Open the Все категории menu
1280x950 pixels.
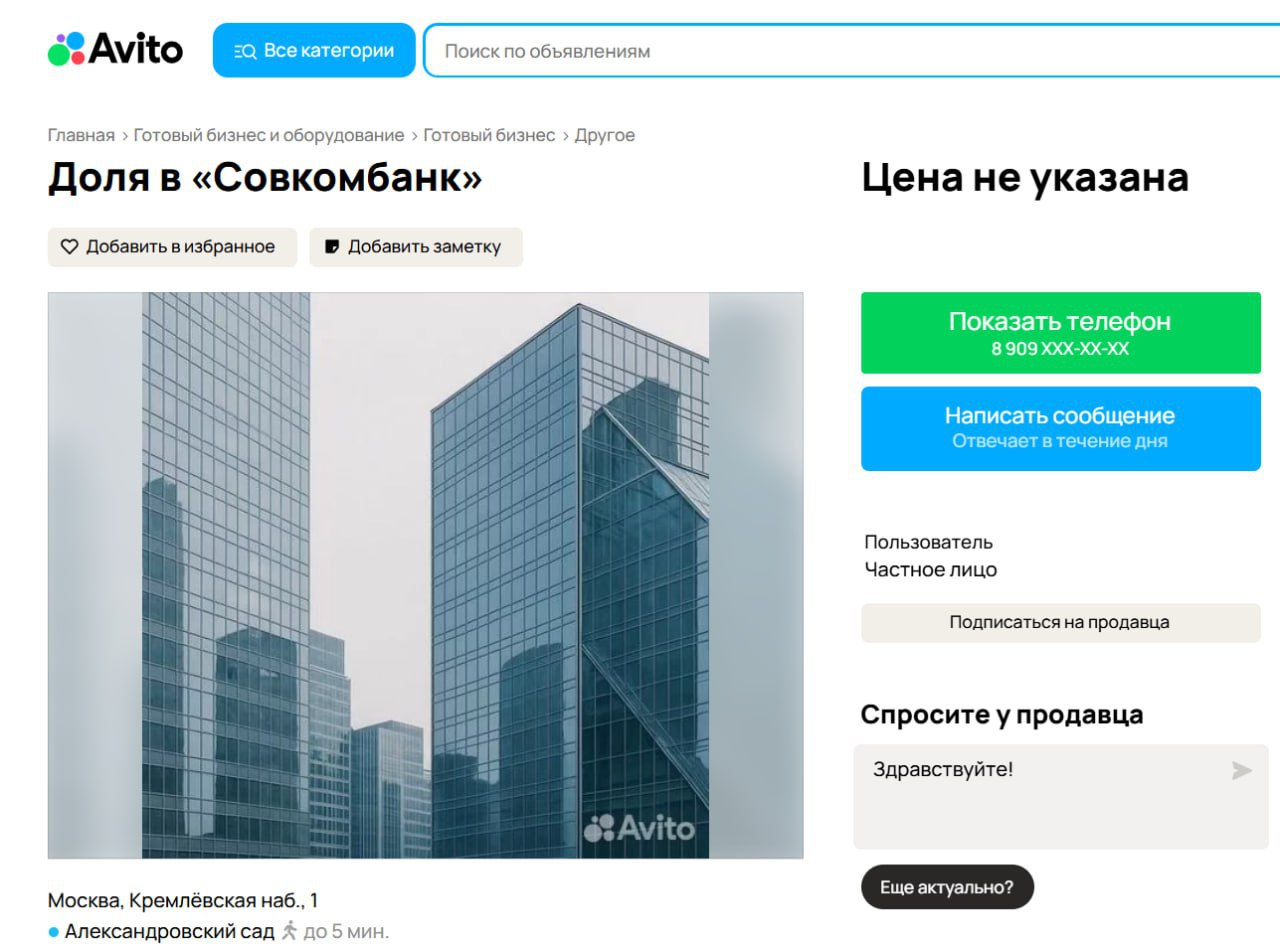[314, 50]
